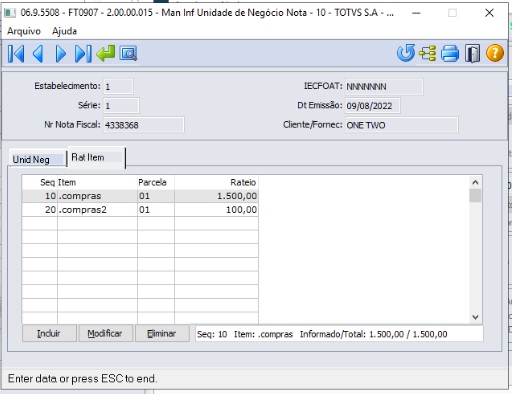The image size is (514, 394).
Task: Minimize the FT0907 window
Action: [x=416, y=13]
